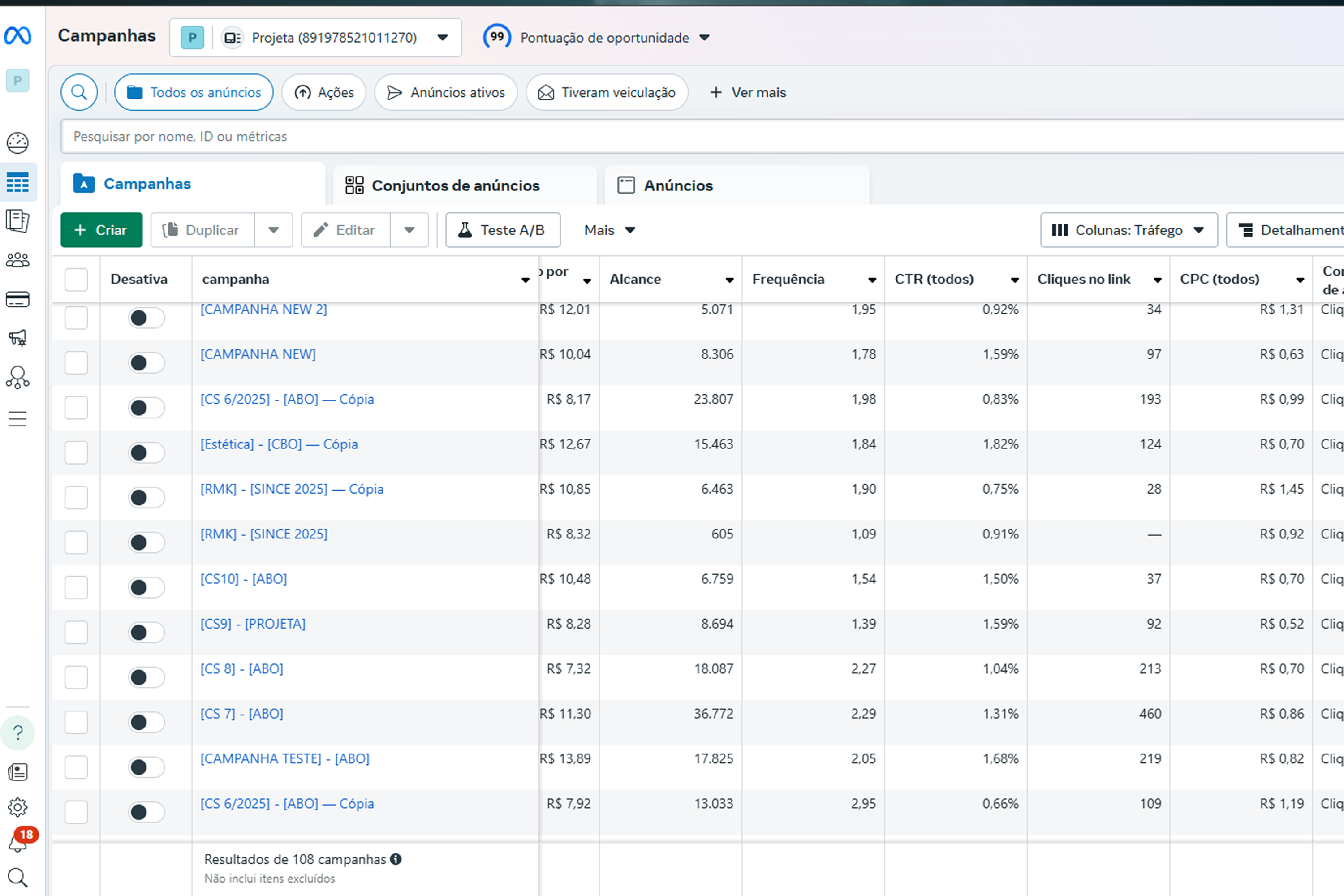1344x896 pixels.
Task: Click the Alcance value 36.772
Action: (713, 713)
